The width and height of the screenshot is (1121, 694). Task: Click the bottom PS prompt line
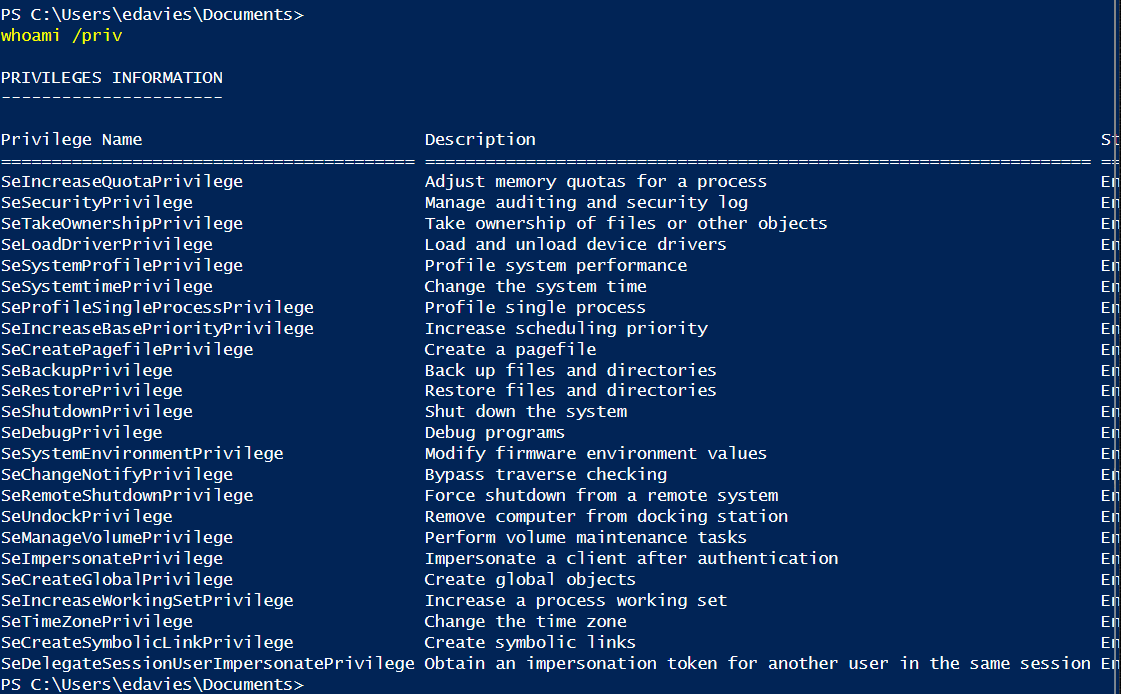click(151, 684)
